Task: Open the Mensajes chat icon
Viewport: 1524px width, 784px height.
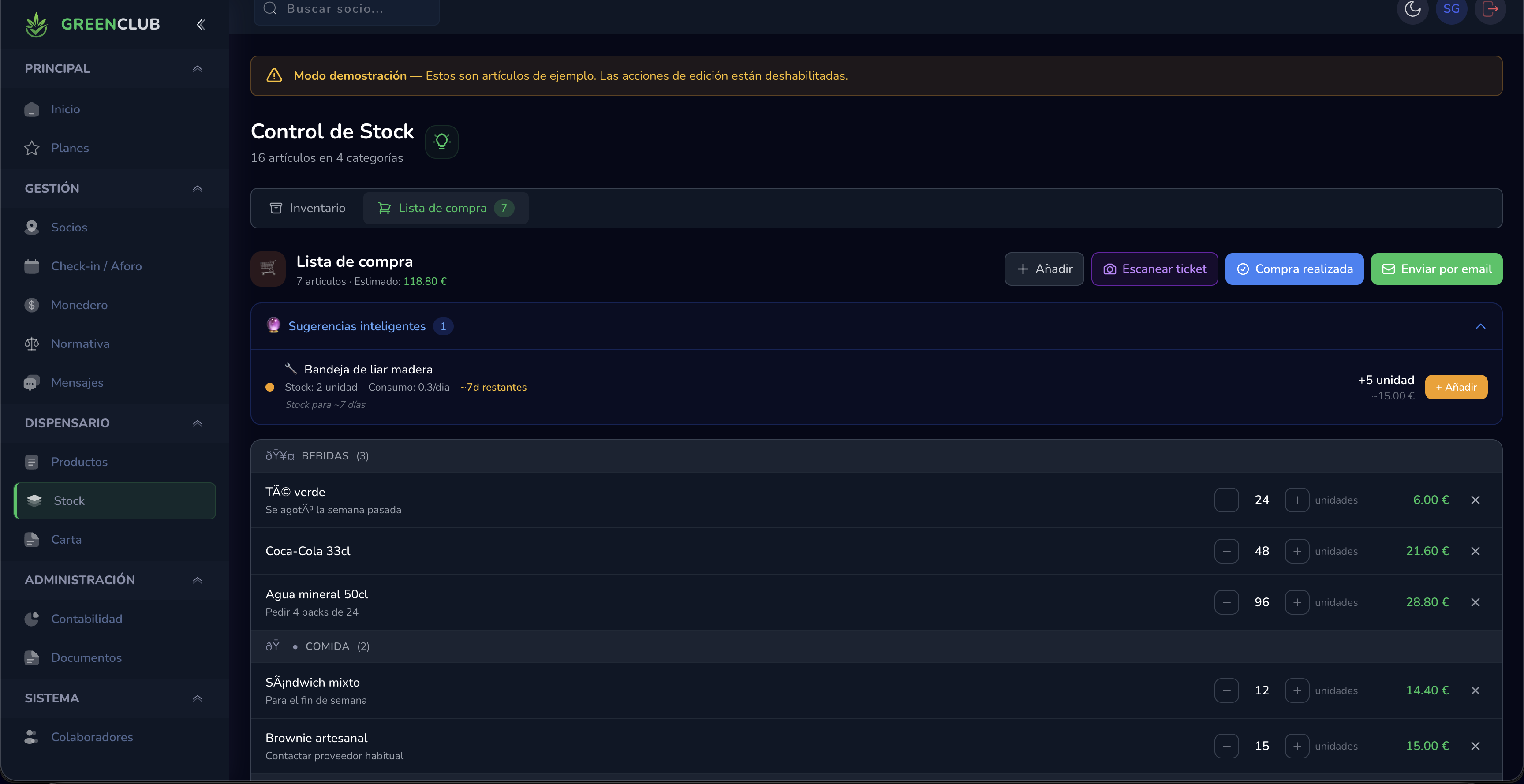Action: click(31, 382)
